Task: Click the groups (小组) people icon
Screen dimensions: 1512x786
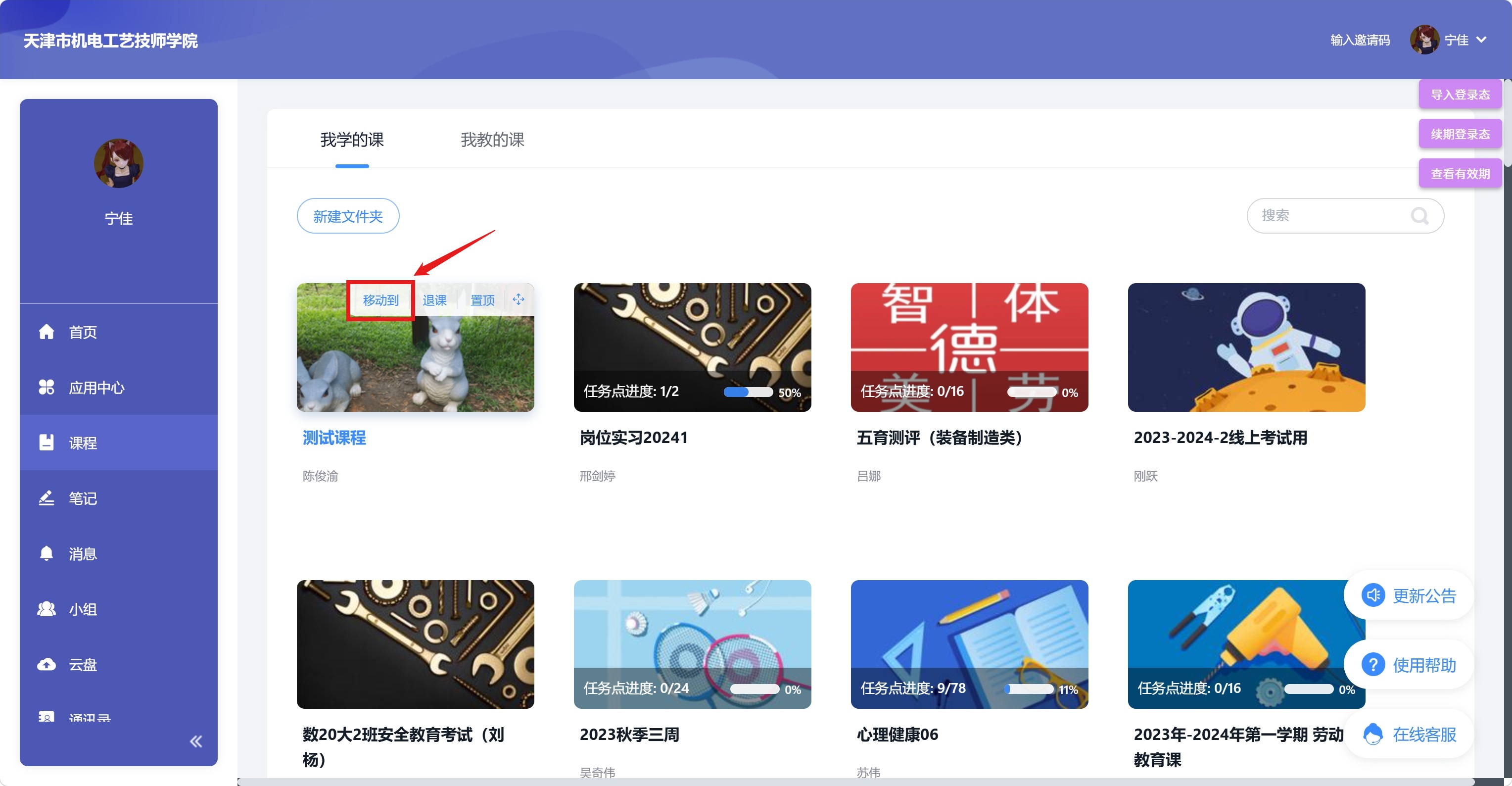Action: point(47,609)
